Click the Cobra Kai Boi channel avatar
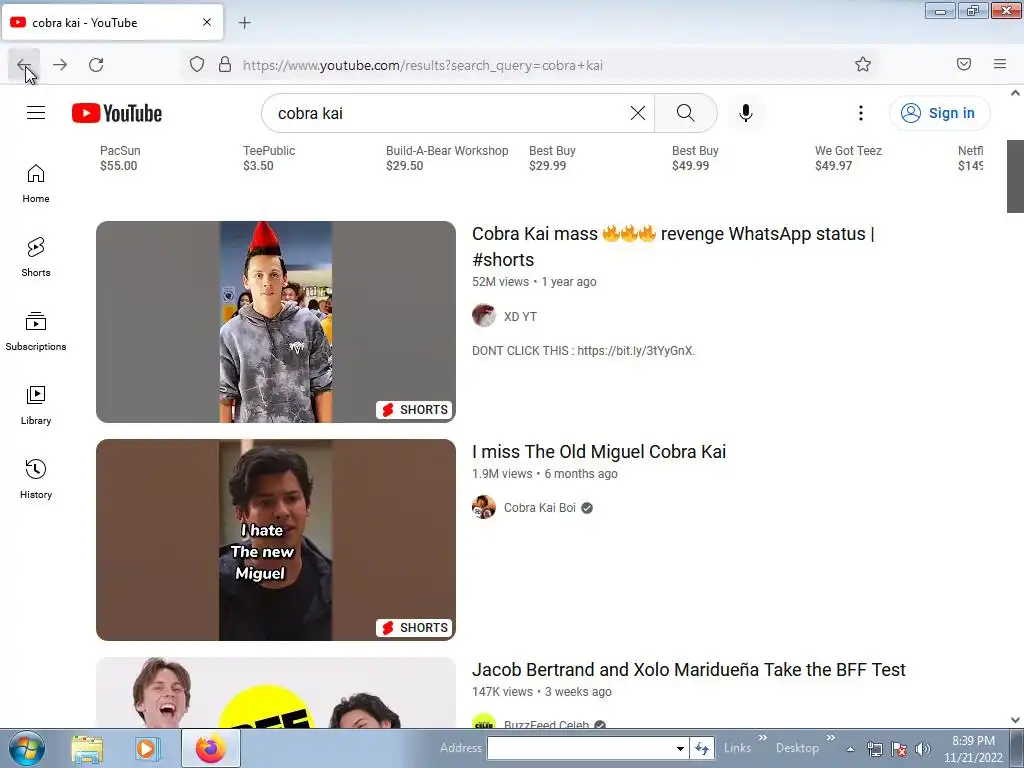1024x768 pixels. pos(484,507)
